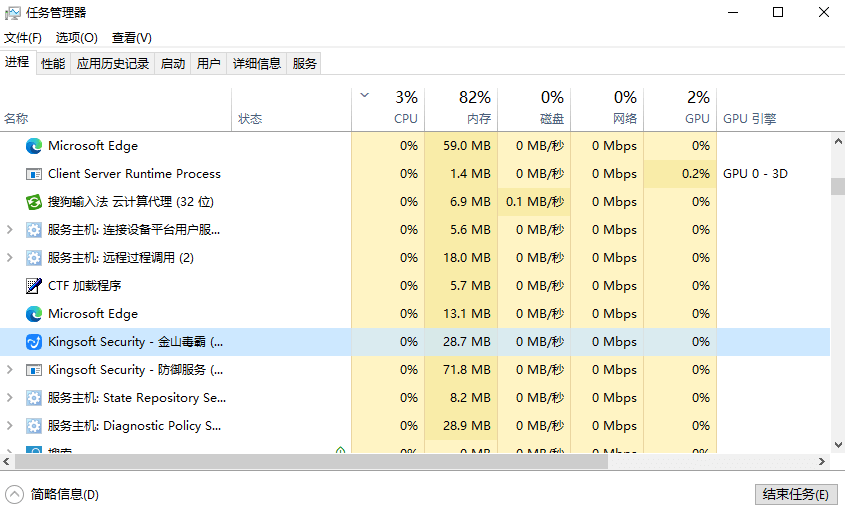
Task: Click the column header dropdown chevron above CPU
Action: 364,96
